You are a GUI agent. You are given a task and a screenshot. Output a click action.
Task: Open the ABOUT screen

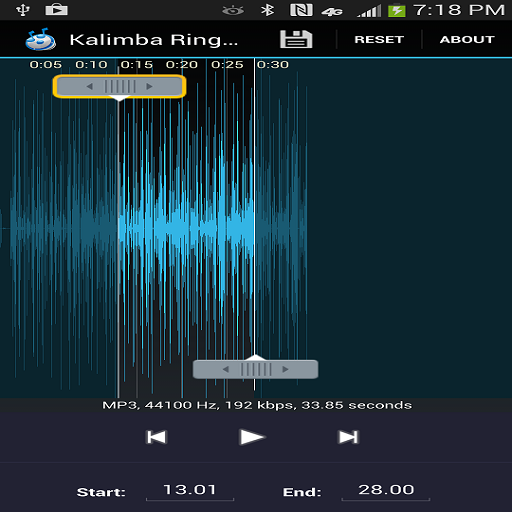coord(467,39)
